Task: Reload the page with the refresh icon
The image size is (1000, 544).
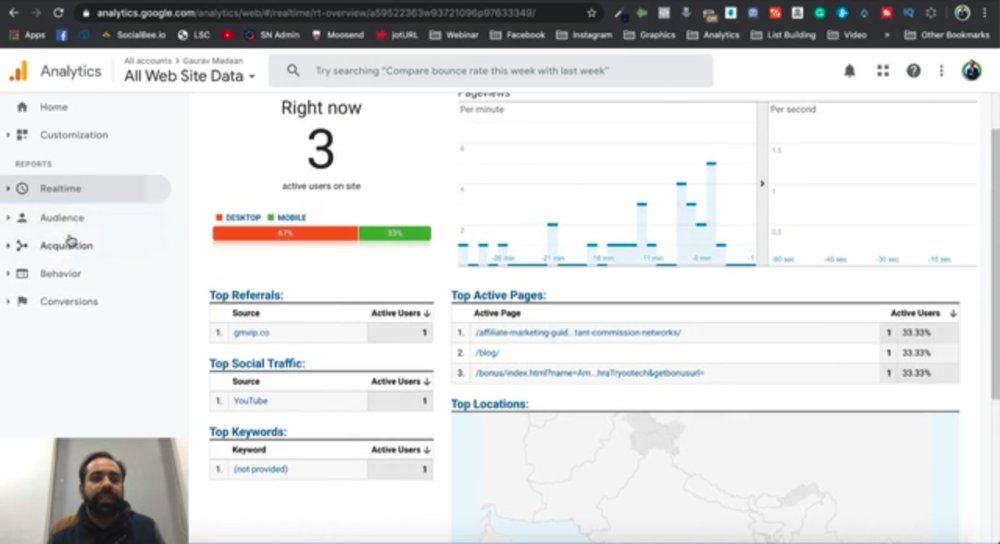Action: tap(58, 13)
